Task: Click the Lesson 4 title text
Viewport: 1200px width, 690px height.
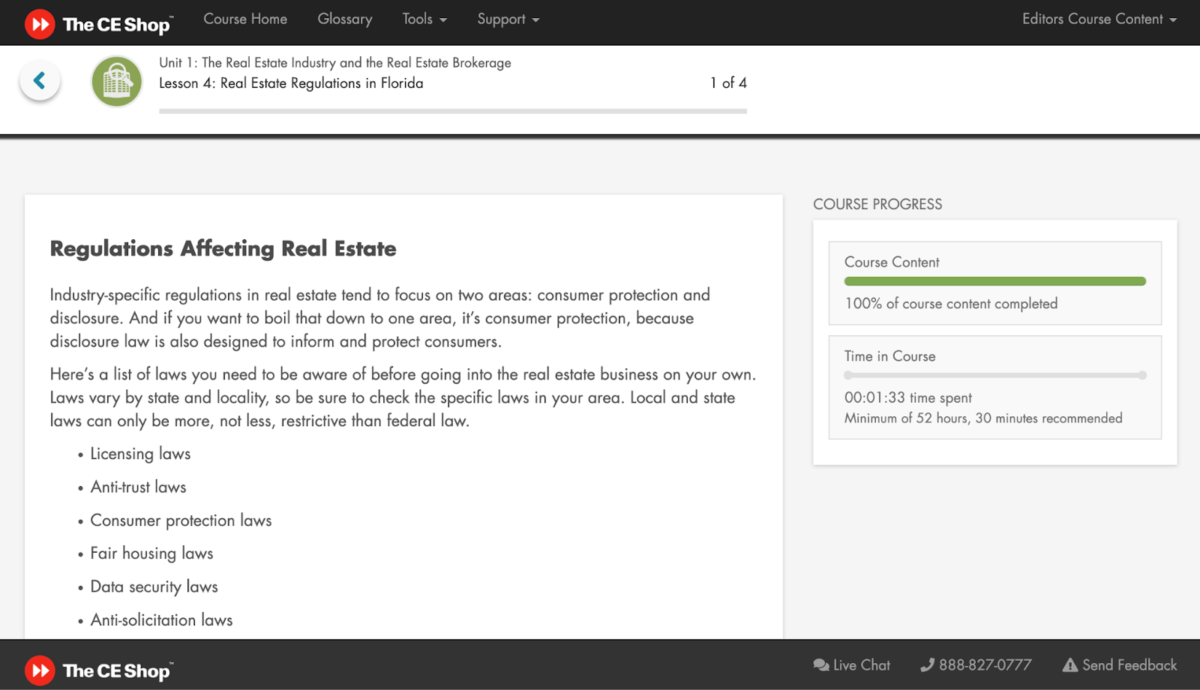Action: point(291,84)
